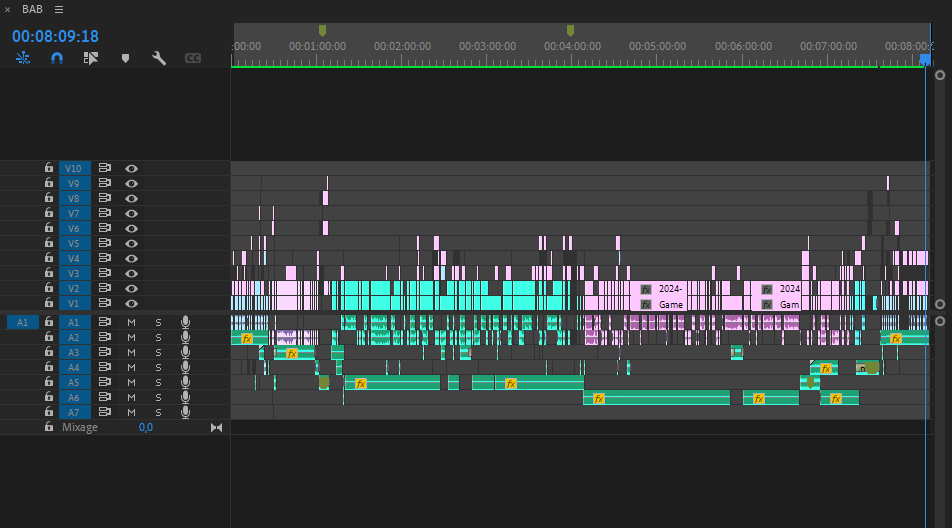The image size is (952, 528).
Task: Click the CC captions icon
Action: tap(192, 58)
